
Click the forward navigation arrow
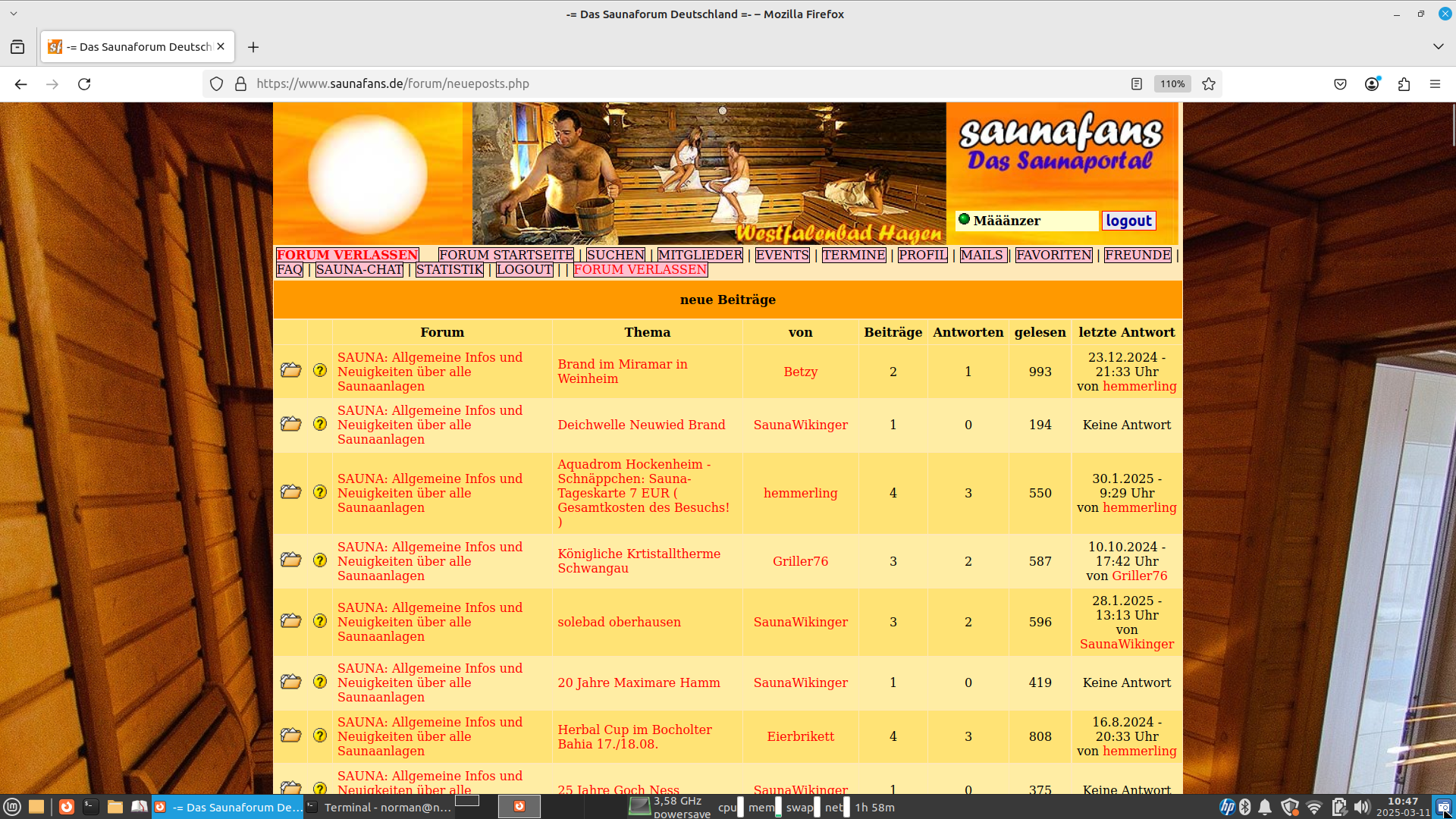(x=52, y=84)
